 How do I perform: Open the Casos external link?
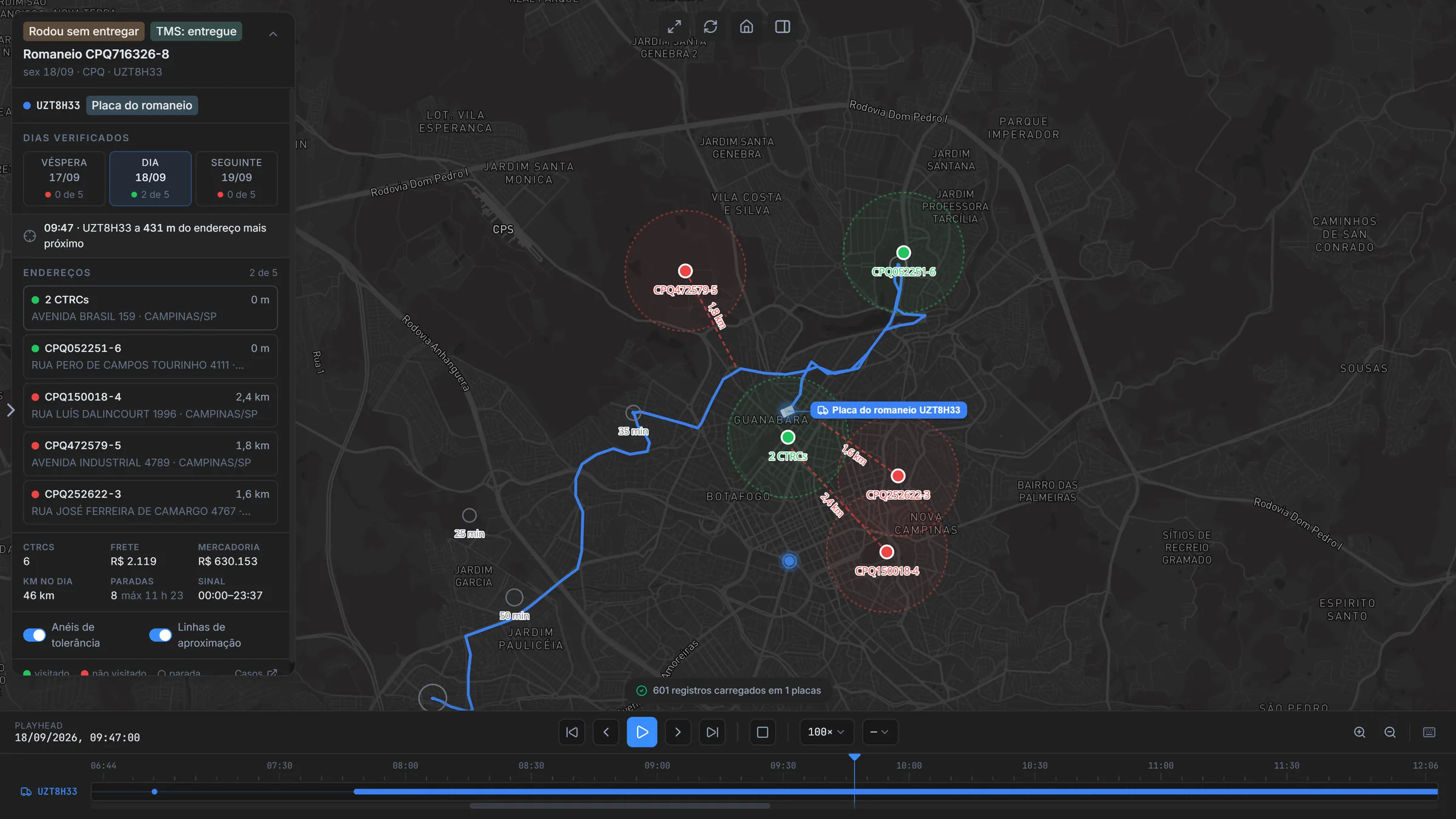tap(255, 673)
